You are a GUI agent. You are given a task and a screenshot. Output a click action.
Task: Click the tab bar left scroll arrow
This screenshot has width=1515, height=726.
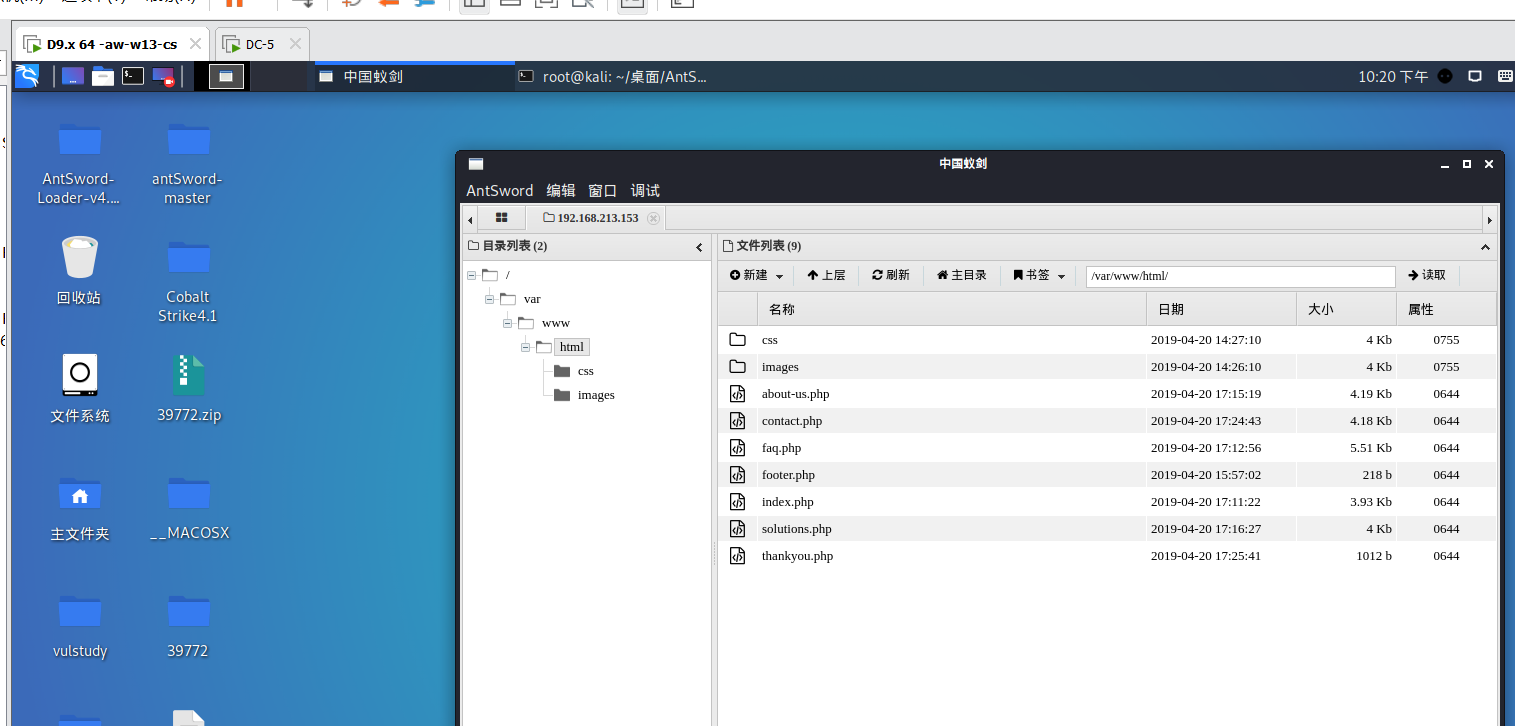(x=470, y=219)
